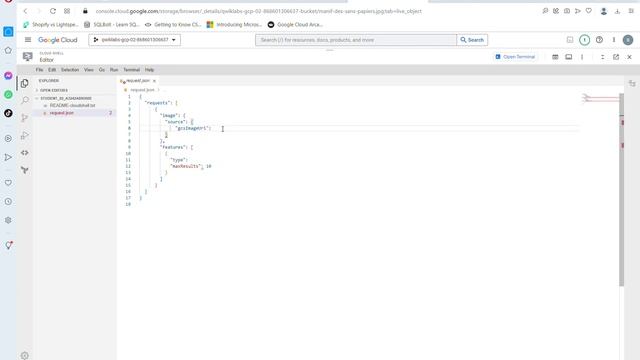The height and width of the screenshot is (360, 640).
Task: Click the editor layout icon above the minimap
Action: coord(632,83)
